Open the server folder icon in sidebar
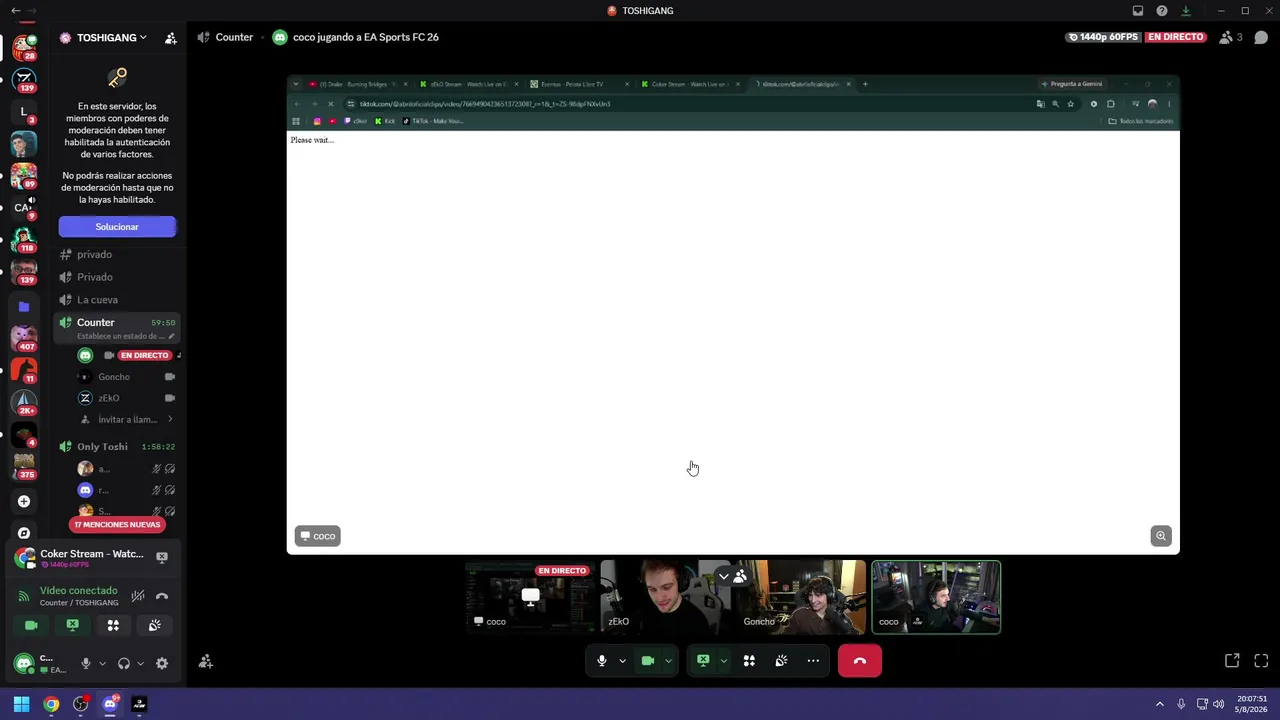Image resolution: width=1280 pixels, height=720 pixels. pyautogui.click(x=24, y=307)
